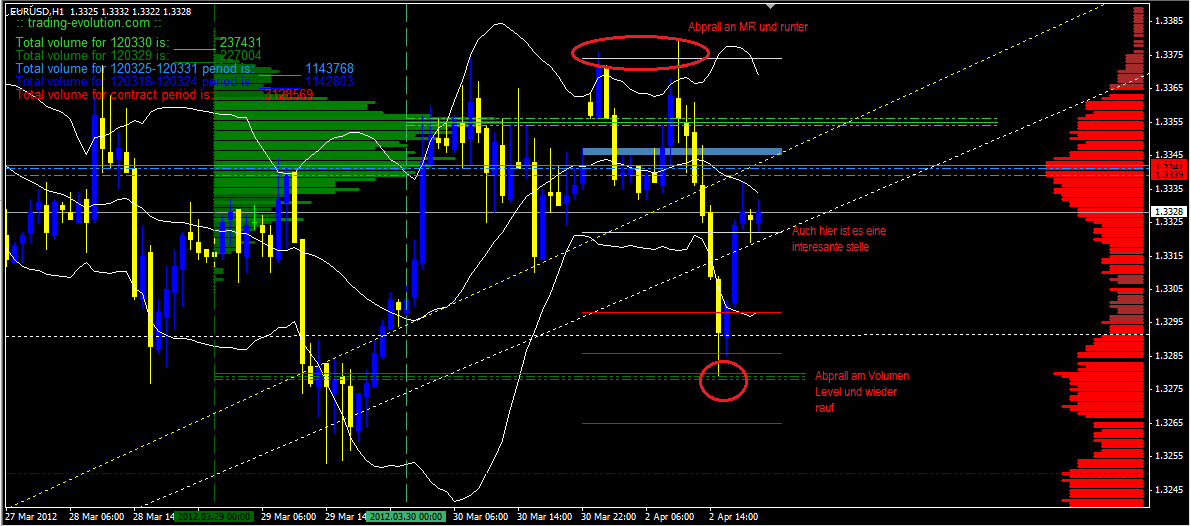
Task: Click price scale value 1.3345
Action: [x=1167, y=155]
